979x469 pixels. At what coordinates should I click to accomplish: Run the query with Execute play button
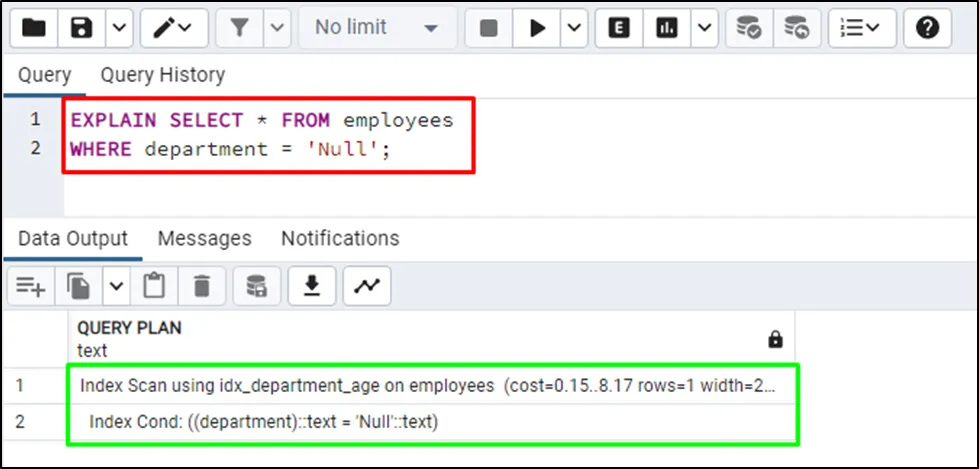pyautogui.click(x=538, y=28)
